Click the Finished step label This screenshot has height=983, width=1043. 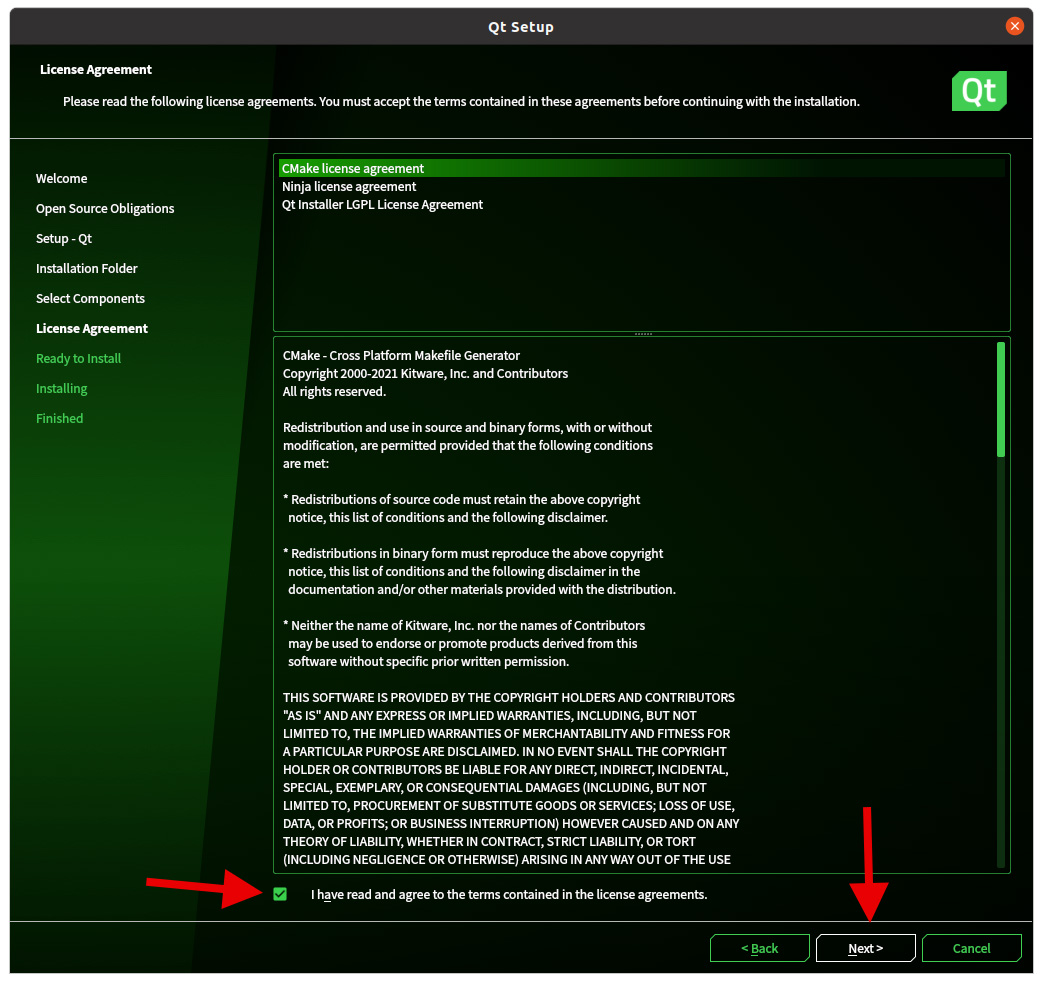(59, 419)
